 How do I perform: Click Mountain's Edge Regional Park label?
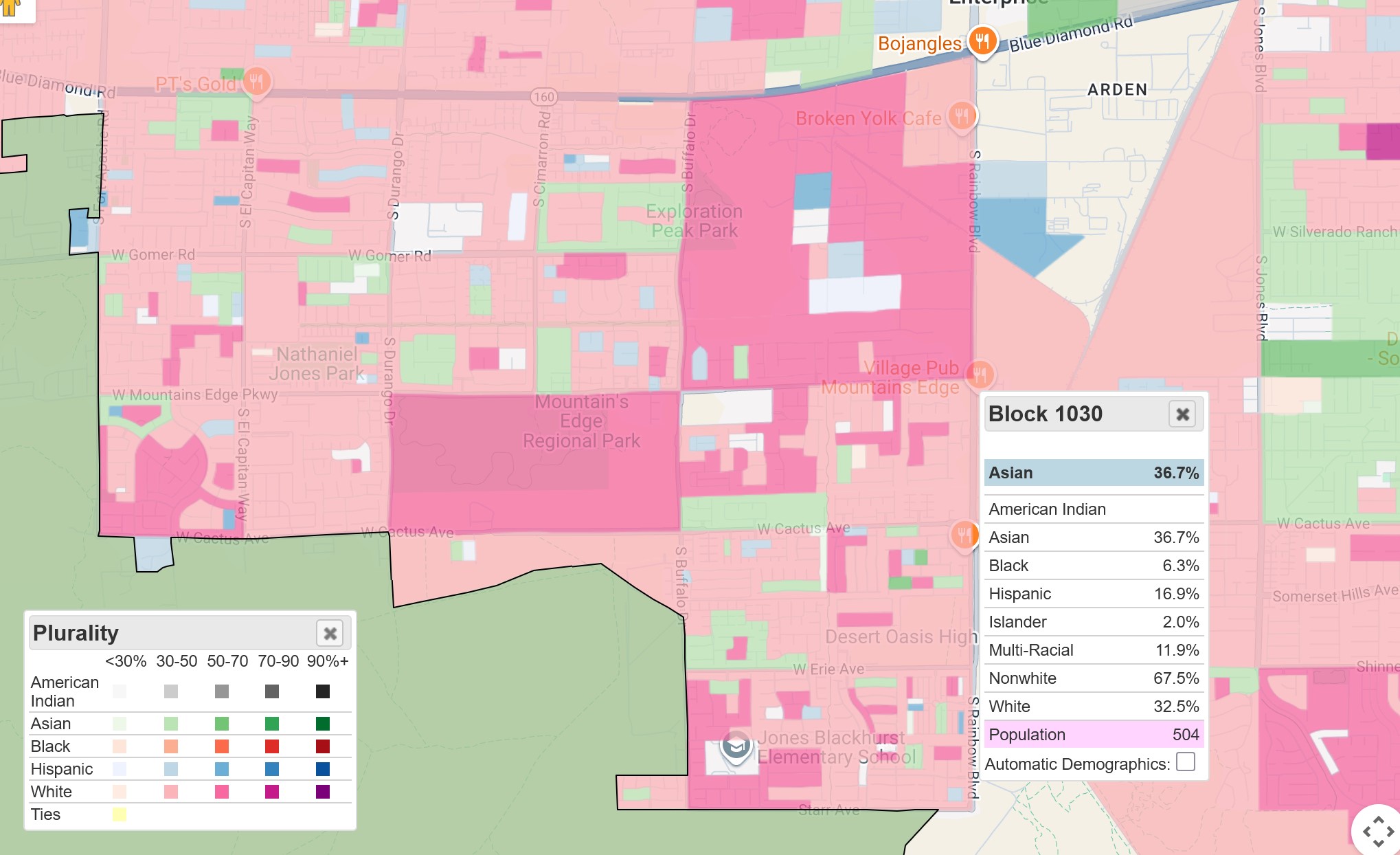coord(581,421)
